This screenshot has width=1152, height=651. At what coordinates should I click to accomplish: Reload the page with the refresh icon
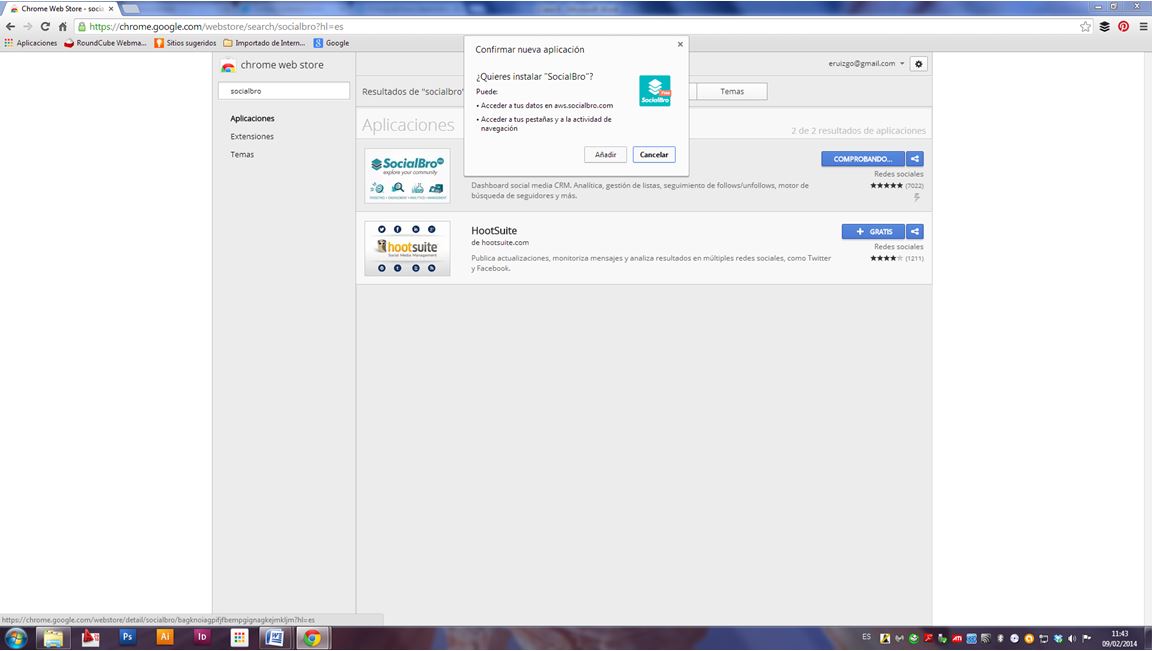45,27
